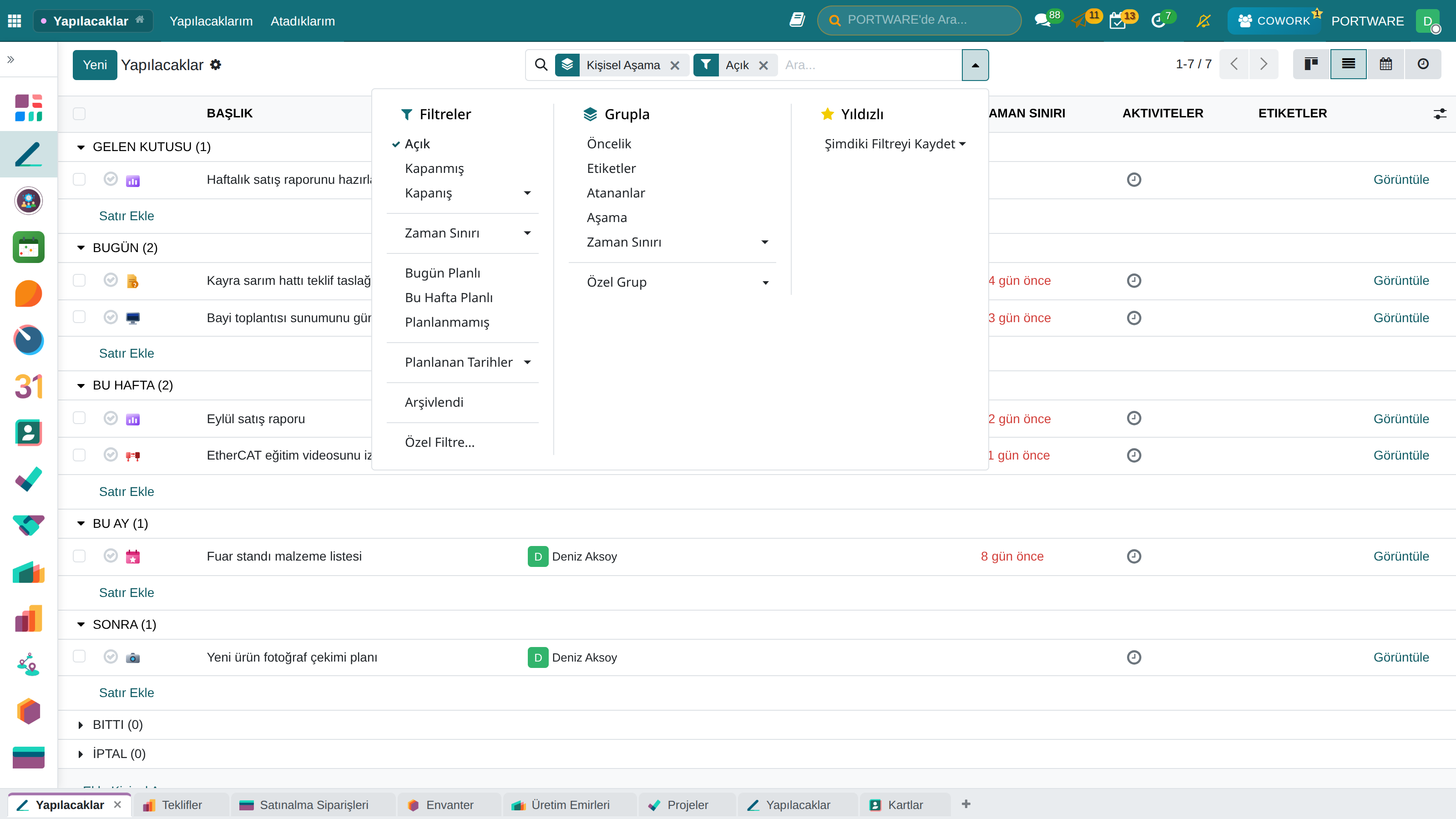The image size is (1456, 819).
Task: Tick the select-all header checkbox
Action: 79,114
